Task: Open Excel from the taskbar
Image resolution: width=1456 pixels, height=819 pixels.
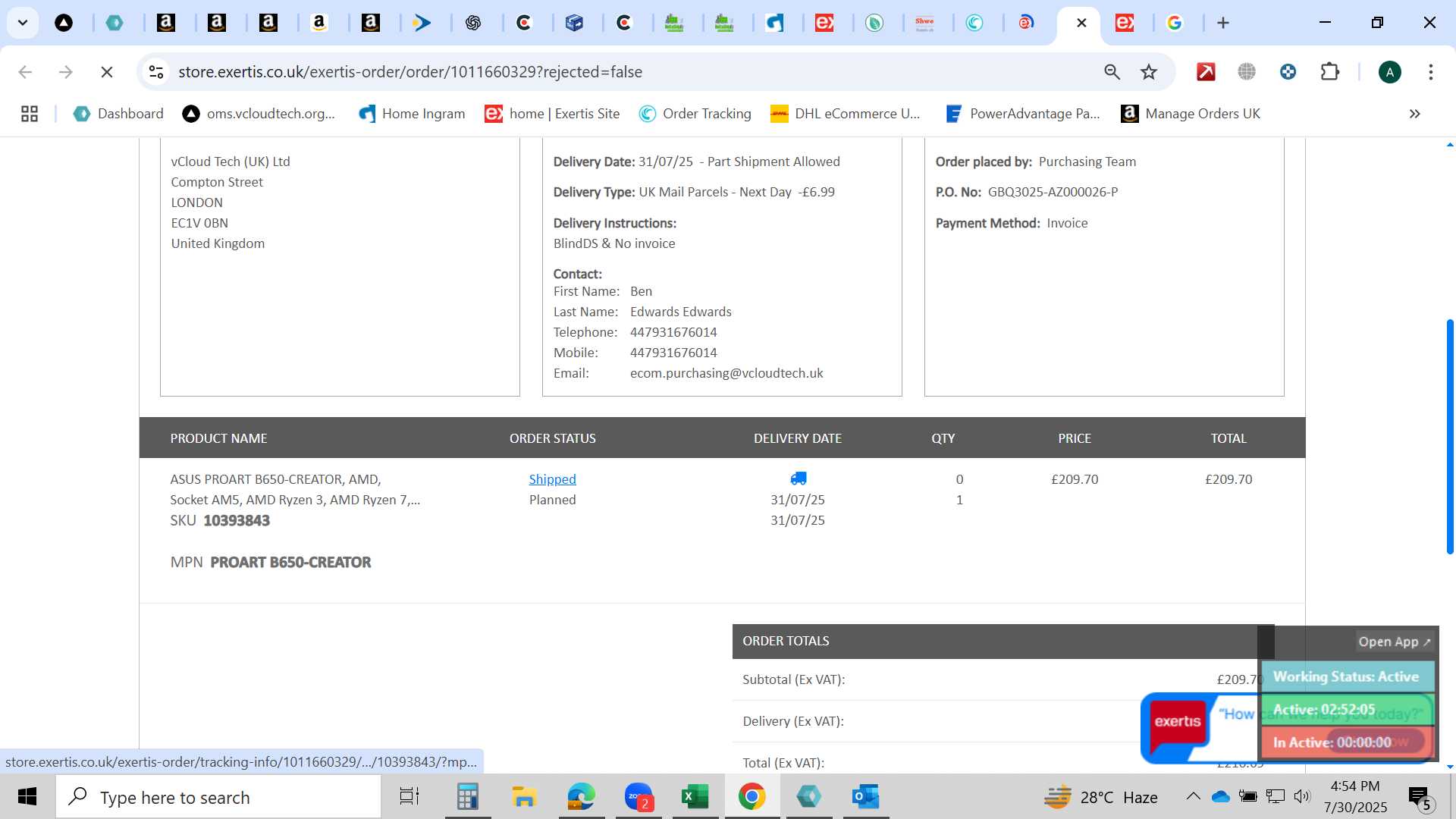Action: 695,797
